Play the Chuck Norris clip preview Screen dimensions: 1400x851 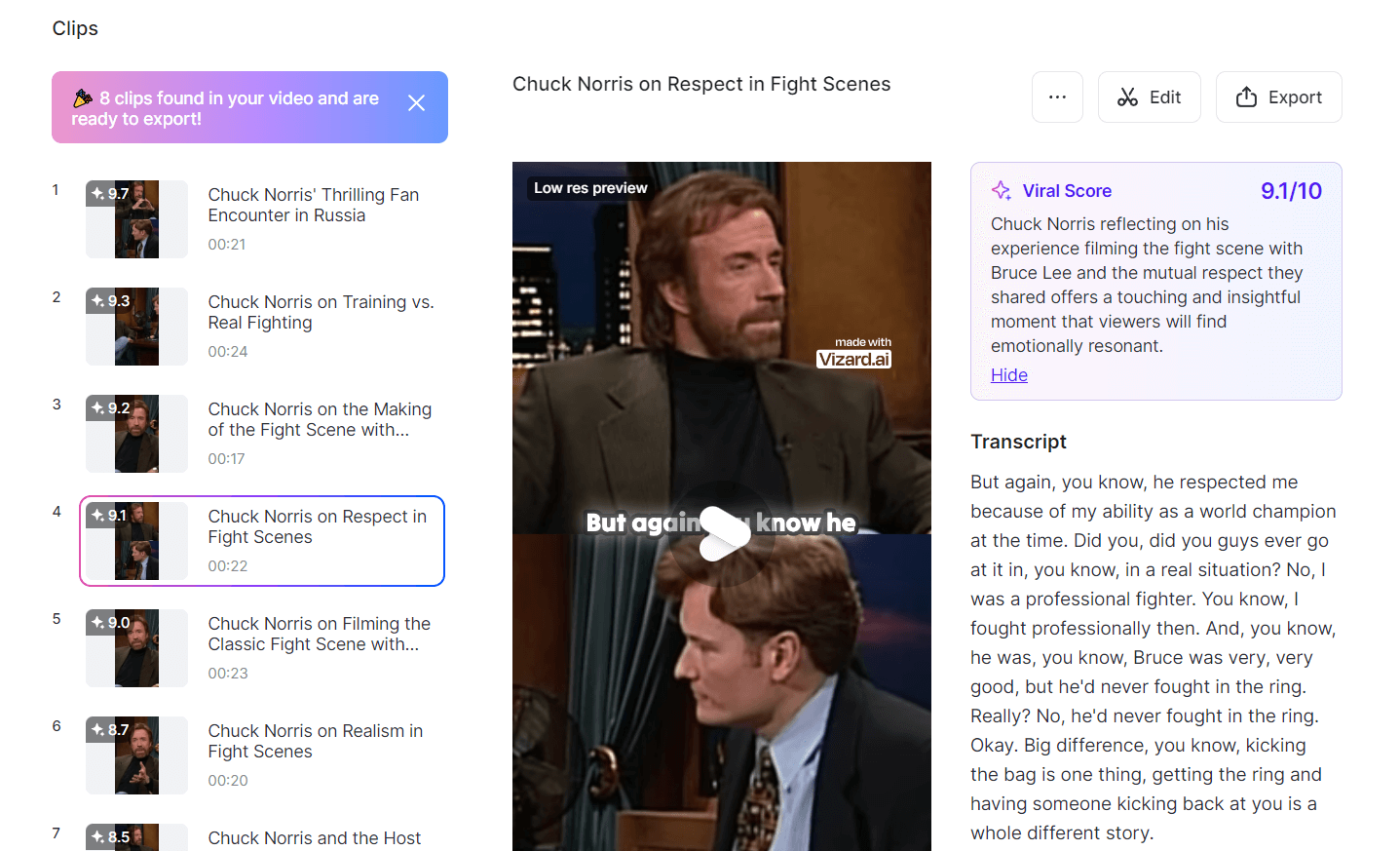(x=721, y=533)
